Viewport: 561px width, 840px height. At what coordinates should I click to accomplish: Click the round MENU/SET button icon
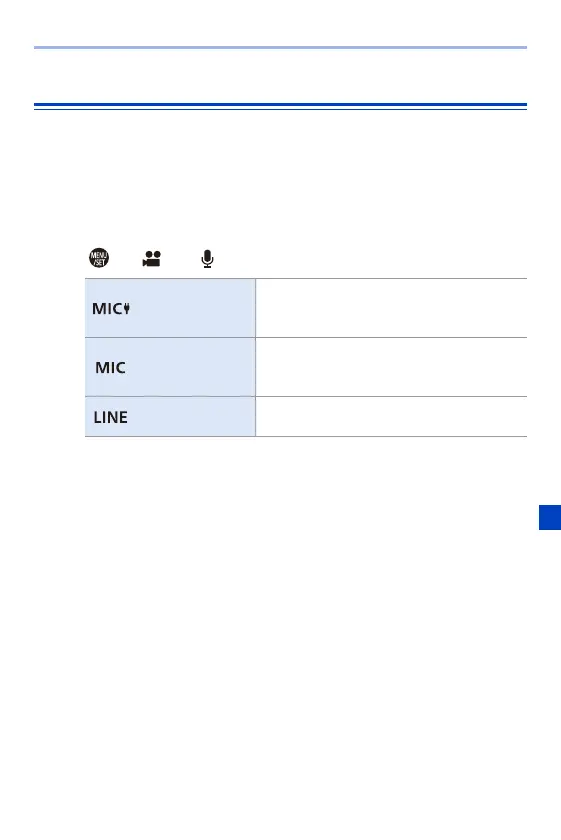(99, 258)
